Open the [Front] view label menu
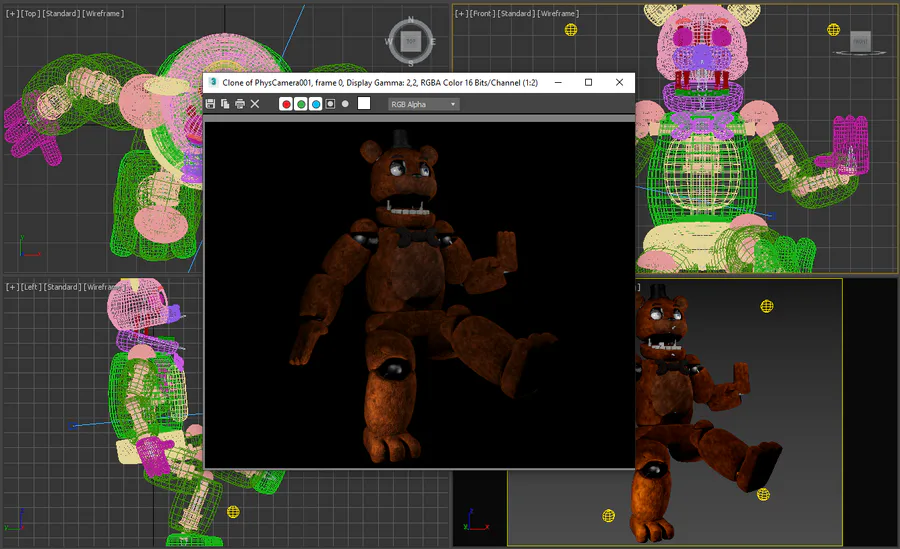 pos(483,13)
